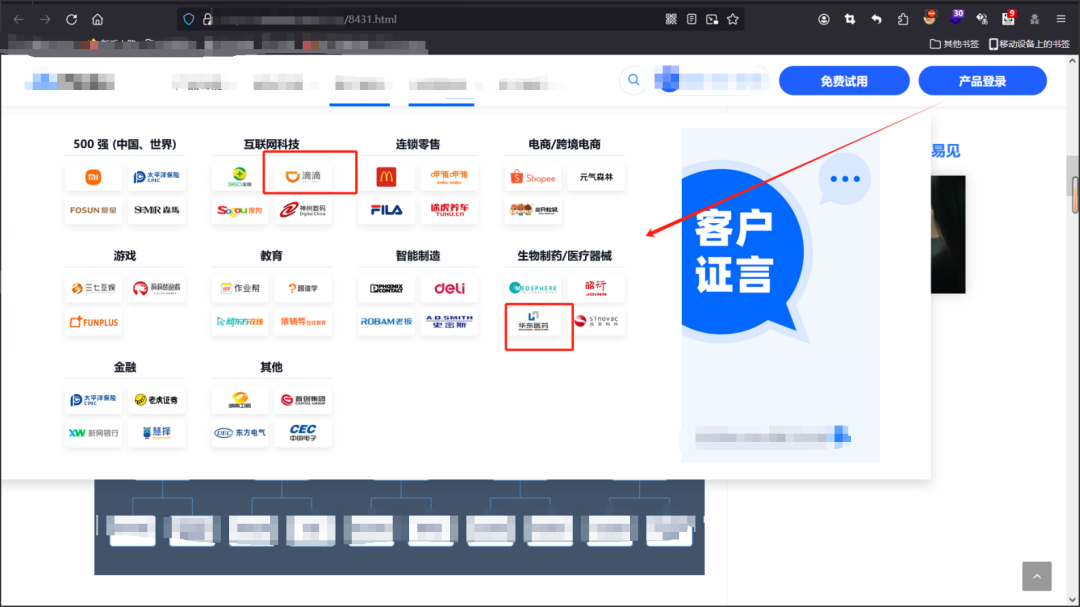
Task: Select the Sogou 搜狗 logo
Action: 240,210
